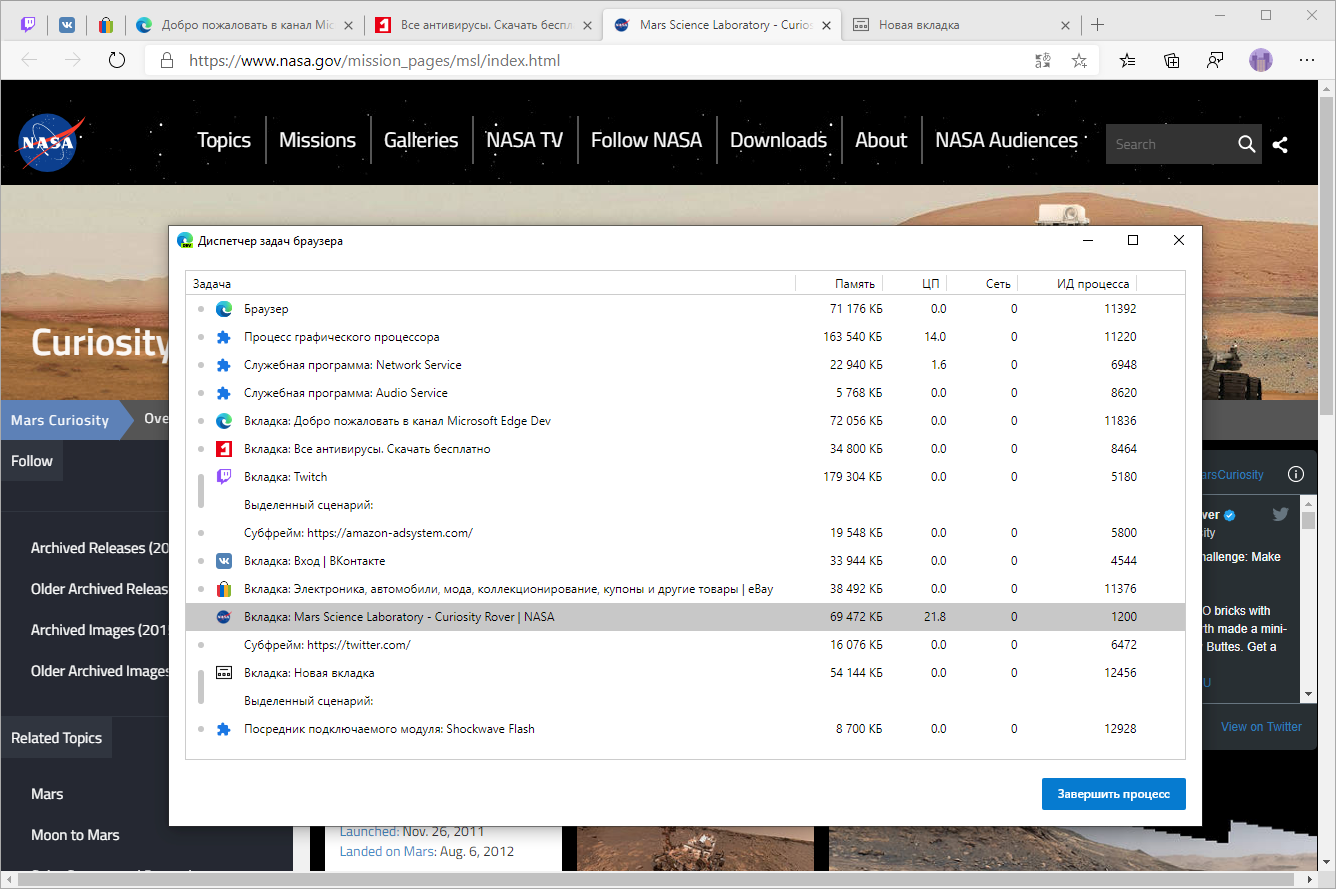Click the Twitter info icon

1296,474
